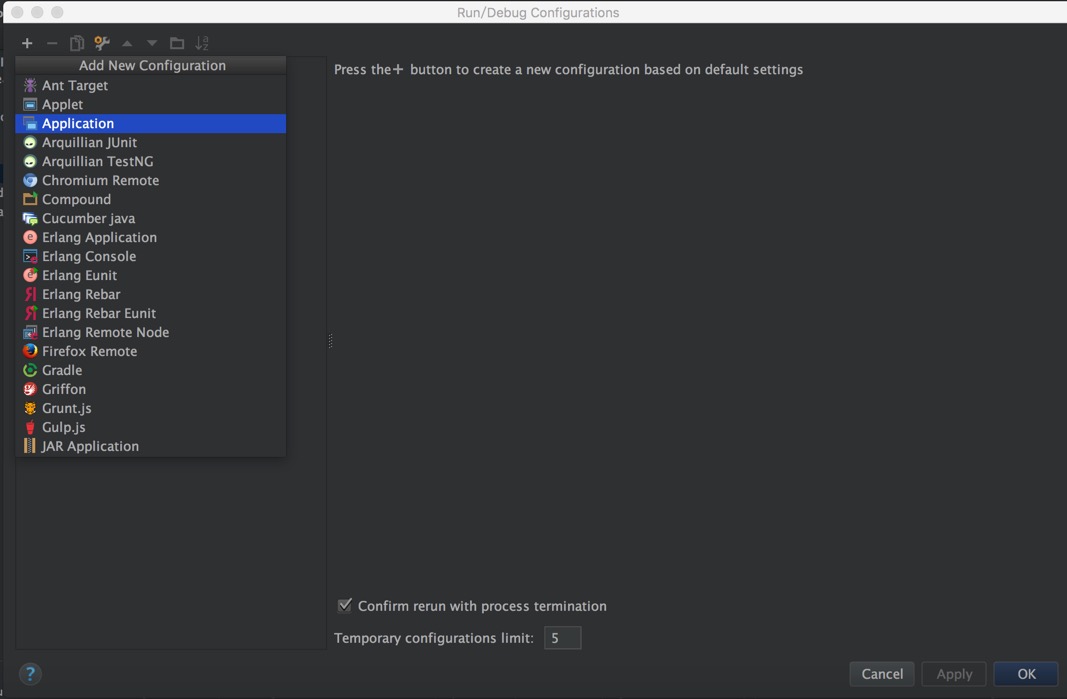
Task: Select Compound configuration type
Action: [150, 199]
